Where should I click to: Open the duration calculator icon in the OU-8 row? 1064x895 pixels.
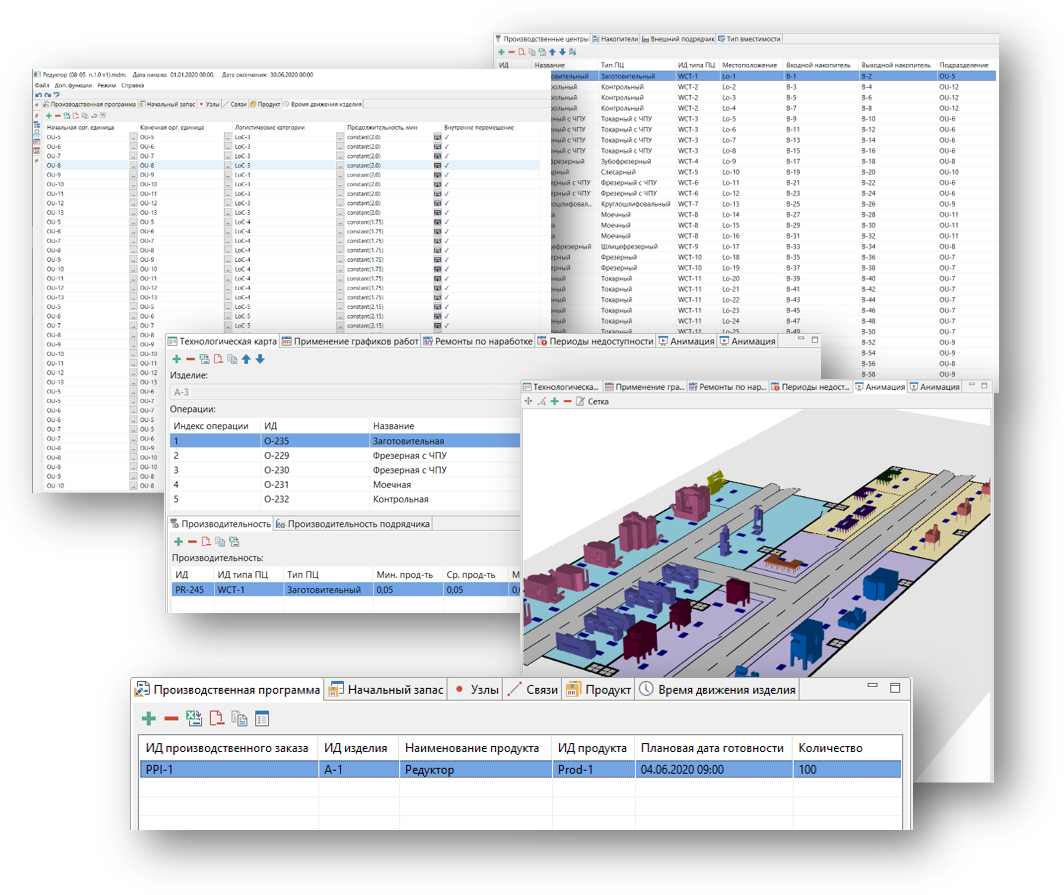point(438,166)
